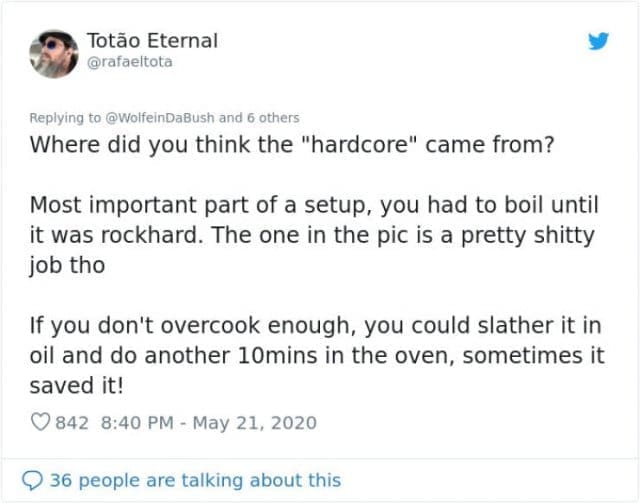Click the Twitter bird logo icon
Screen dimensions: 640x503
[x=598, y=43]
